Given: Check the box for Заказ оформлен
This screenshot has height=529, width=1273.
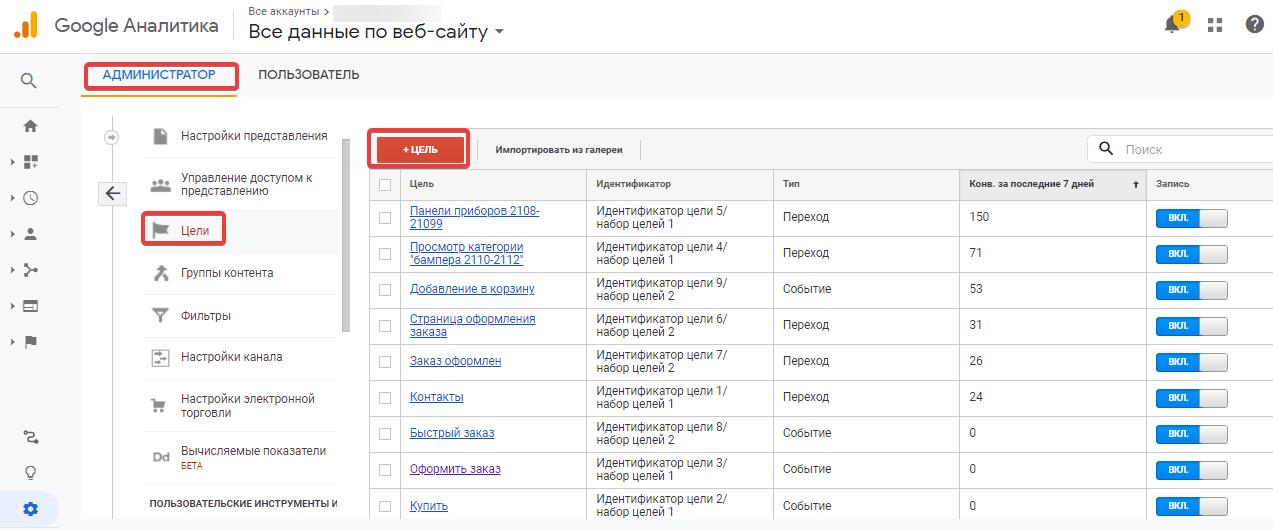Looking at the screenshot, I should pos(385,362).
